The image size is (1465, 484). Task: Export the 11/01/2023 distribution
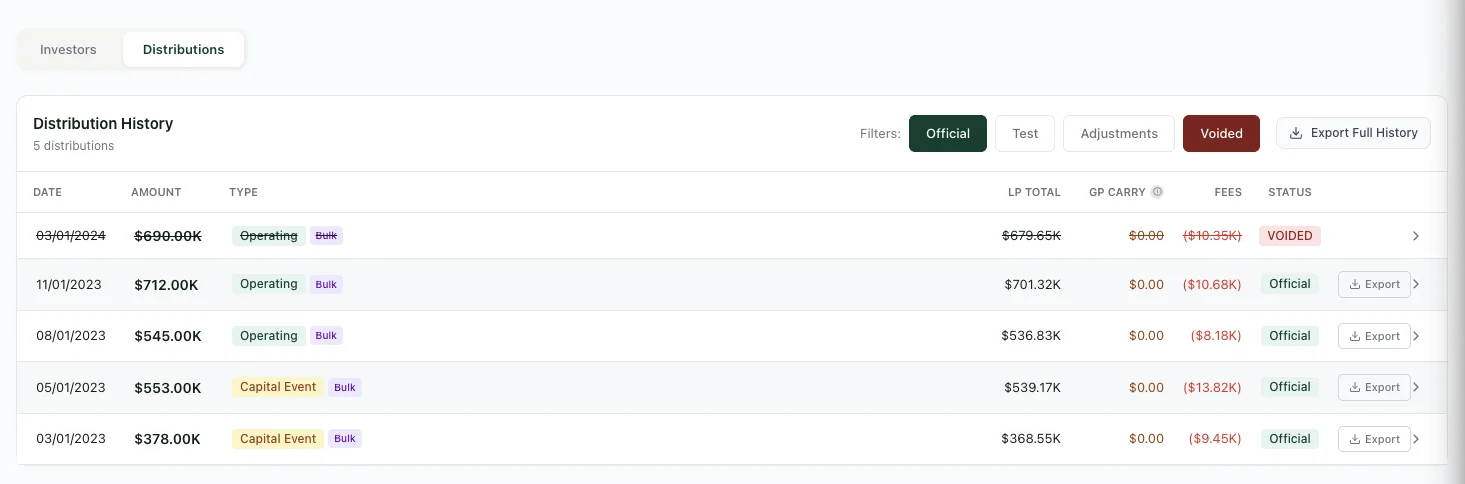click(x=1374, y=284)
